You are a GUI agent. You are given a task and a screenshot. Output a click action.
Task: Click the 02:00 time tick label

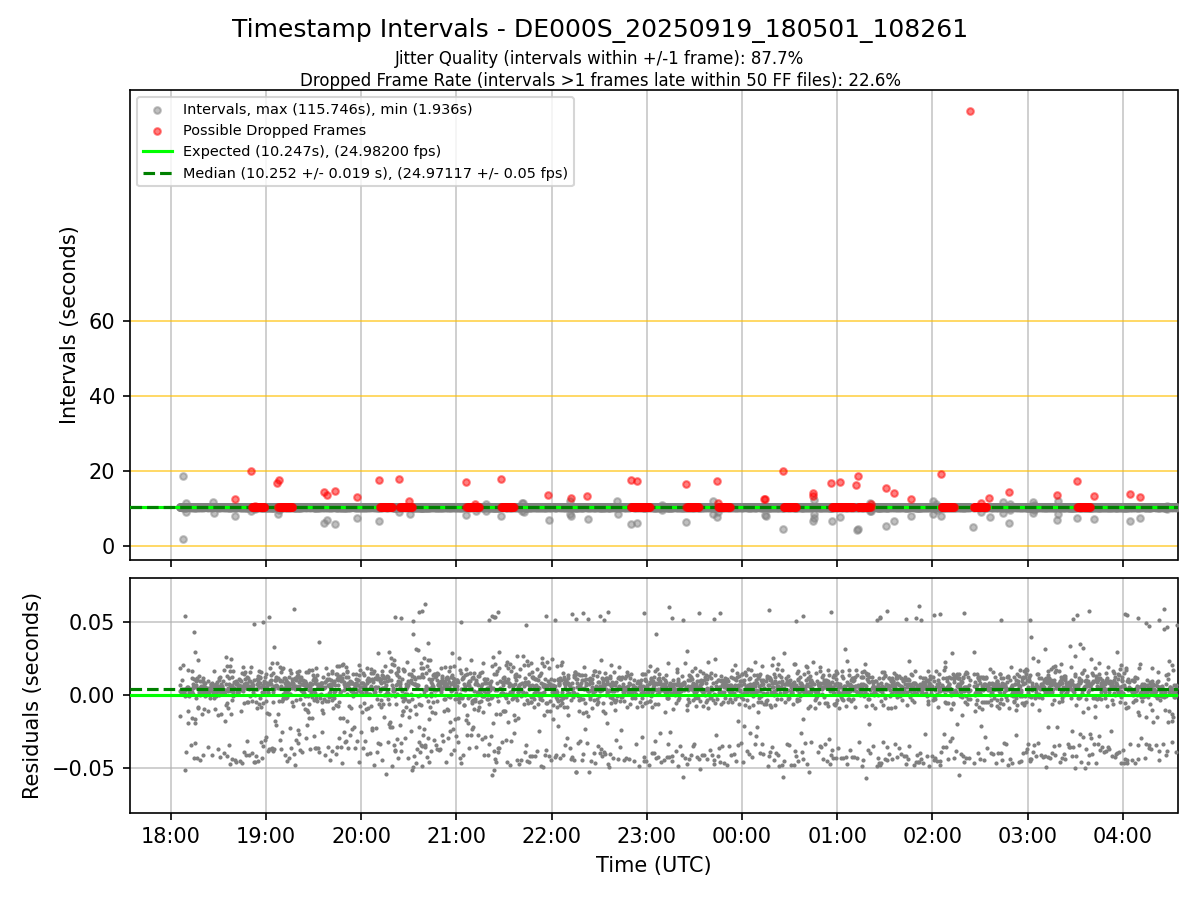932,835
